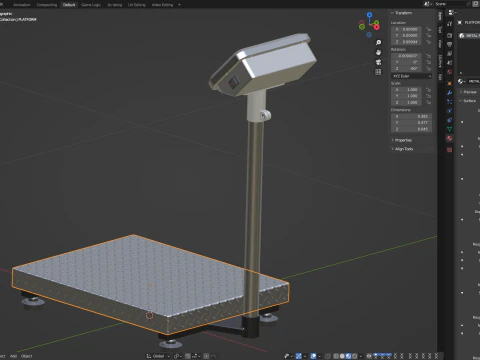The image size is (480, 360).
Task: Click the Location Z value field
Action: click(x=406, y=42)
